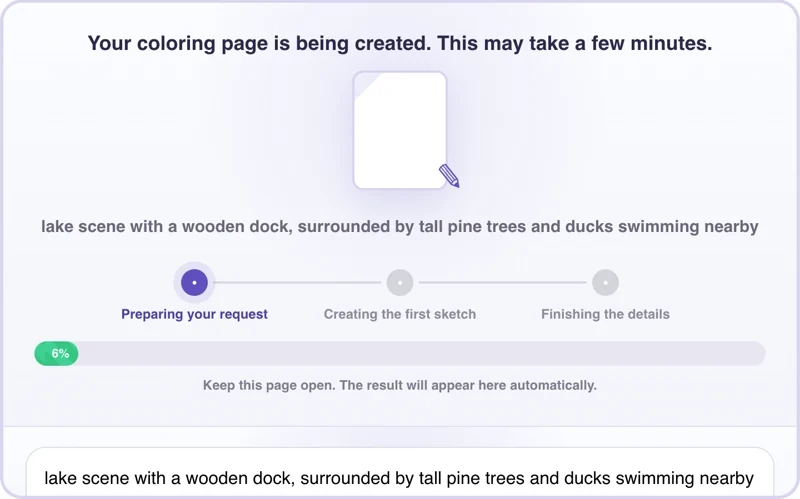Click the 'Keep this page open' notice

400,385
